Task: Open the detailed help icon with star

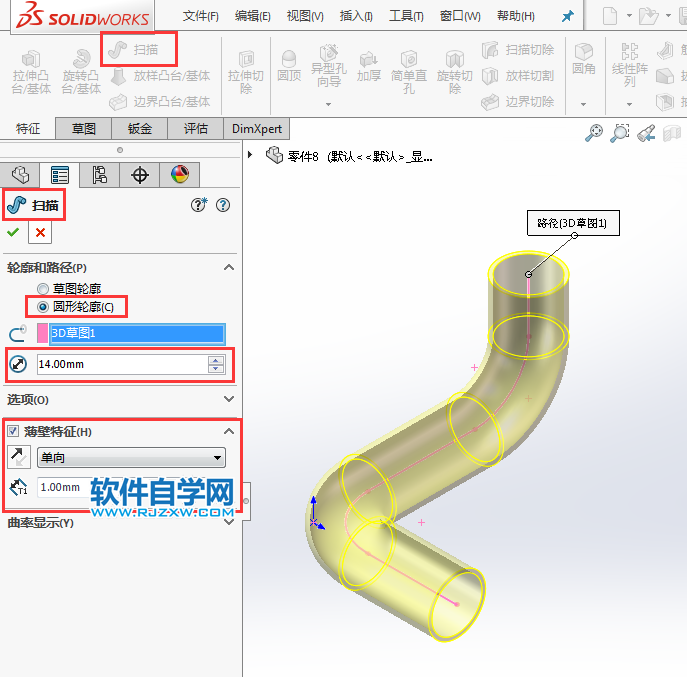Action: point(199,205)
